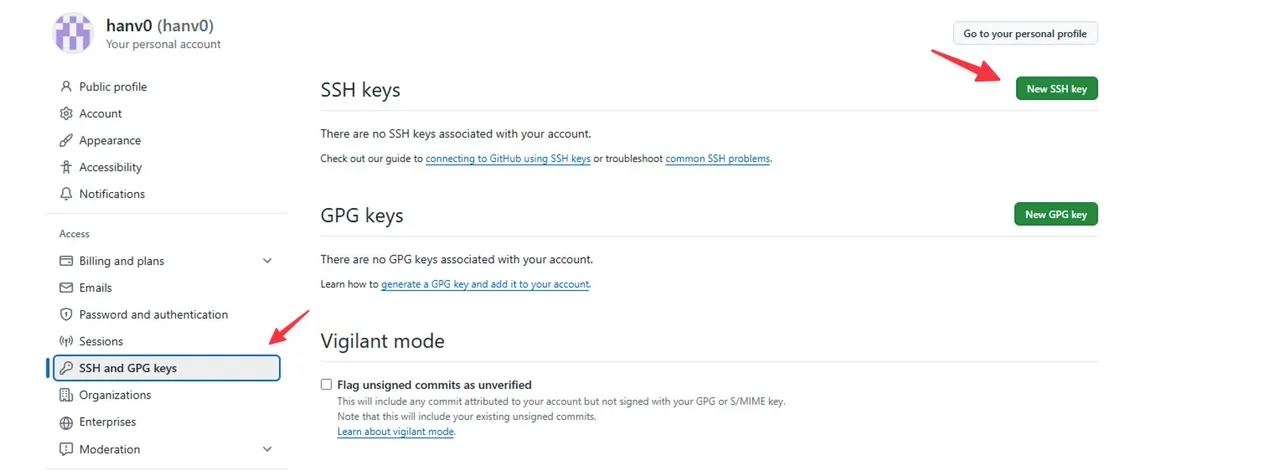This screenshot has height=472, width=1280.
Task: Expand the Moderation section chevron
Action: coord(267,449)
